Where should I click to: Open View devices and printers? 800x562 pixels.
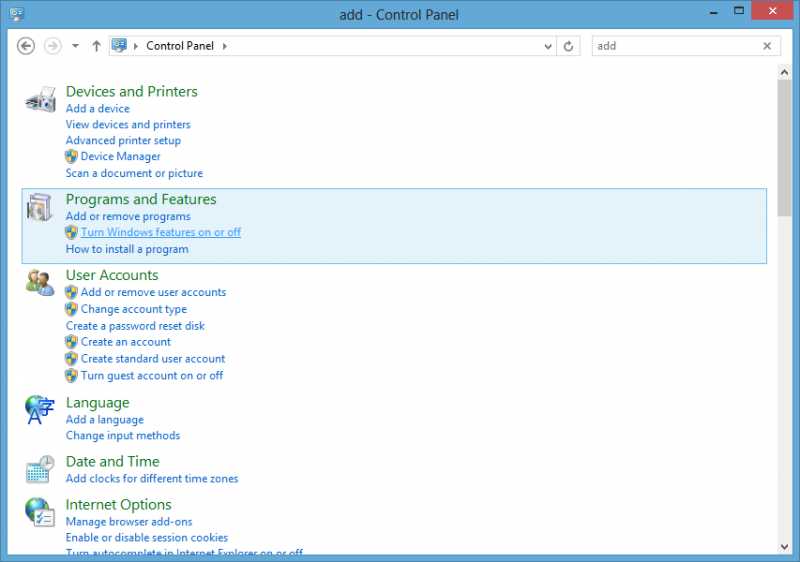point(128,124)
